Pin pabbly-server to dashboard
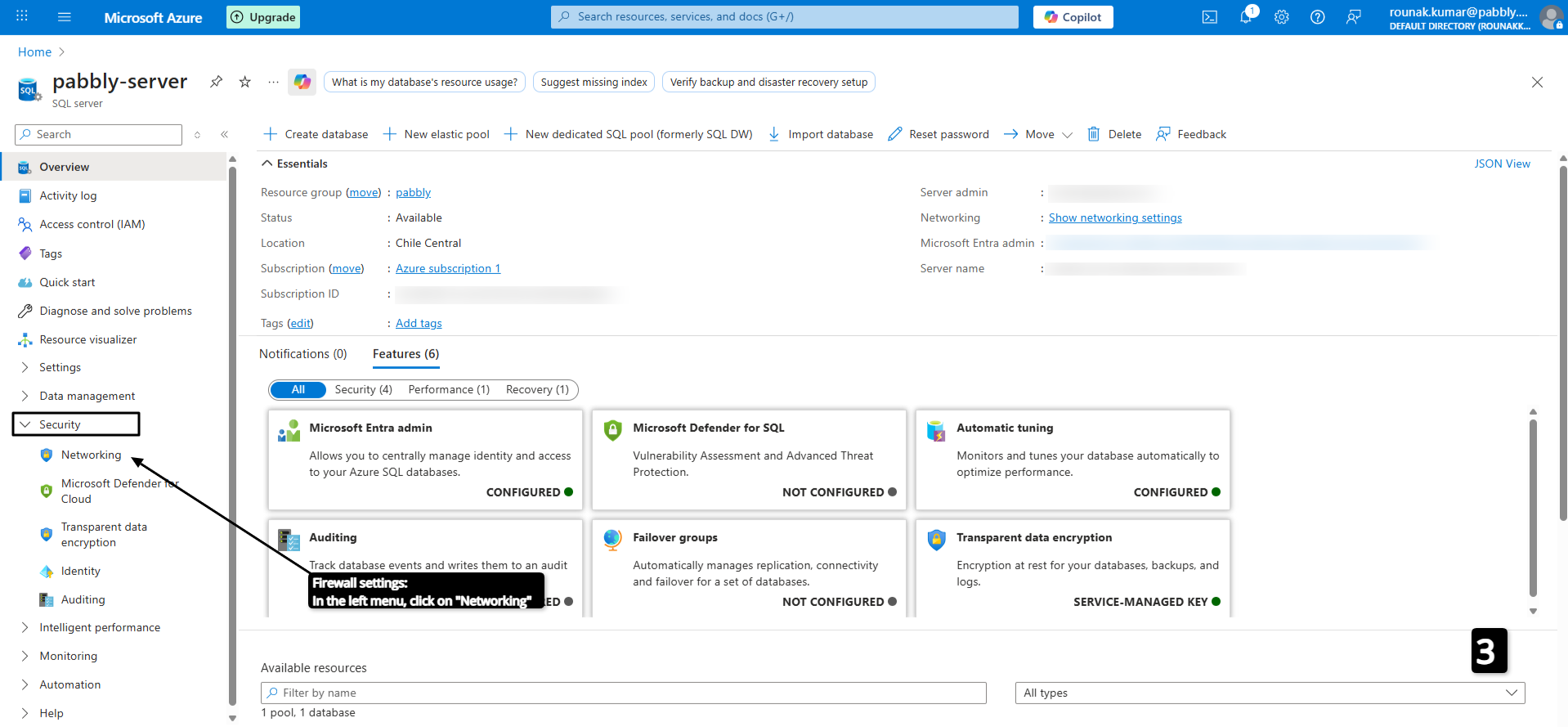Viewport: 1568px width, 727px height. (216, 82)
